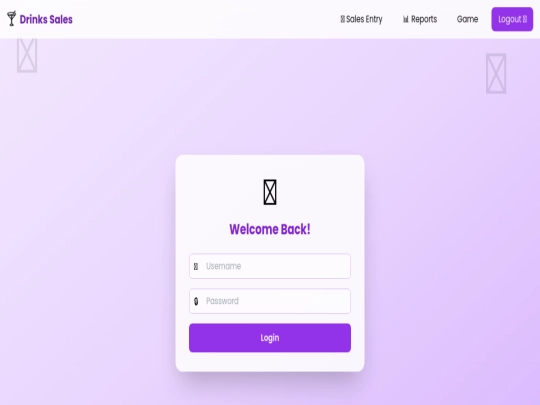Click the icon beside Sales Entry

(343, 19)
